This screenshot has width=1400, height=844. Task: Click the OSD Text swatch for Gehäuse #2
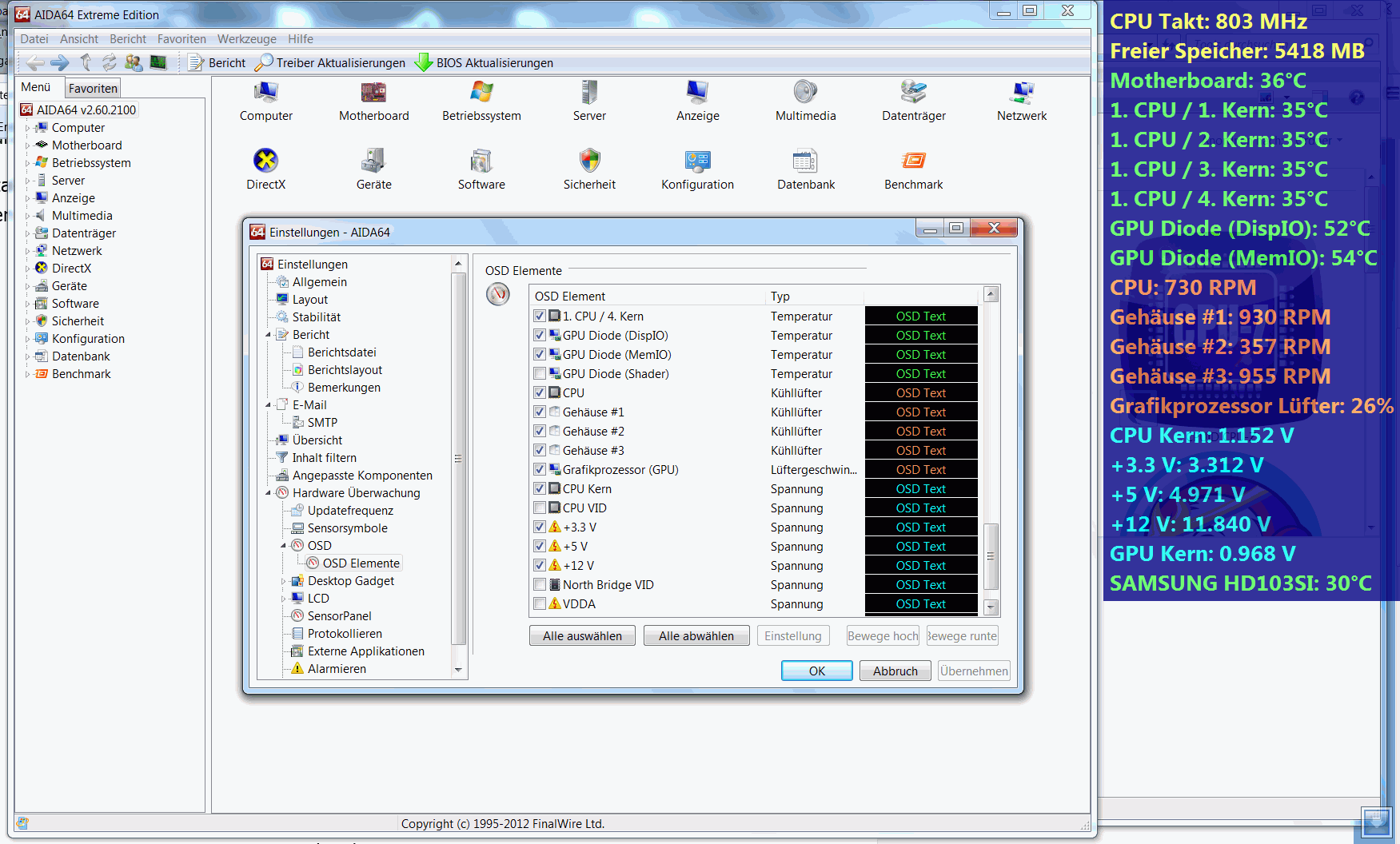(x=921, y=431)
